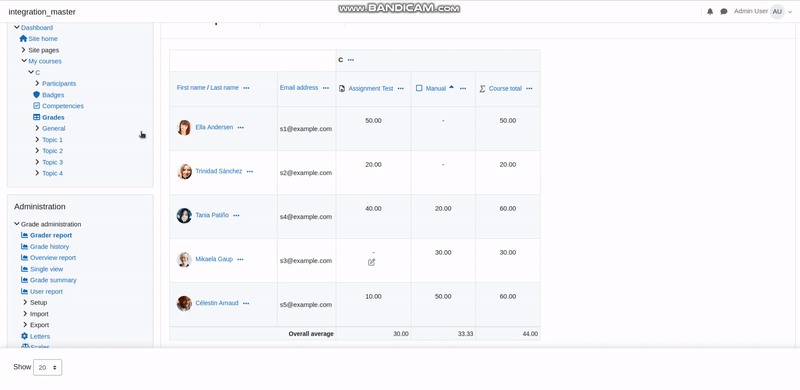Click Ella Andersen's profile picture
Viewport: 800px width, 390px height.
click(x=184, y=128)
